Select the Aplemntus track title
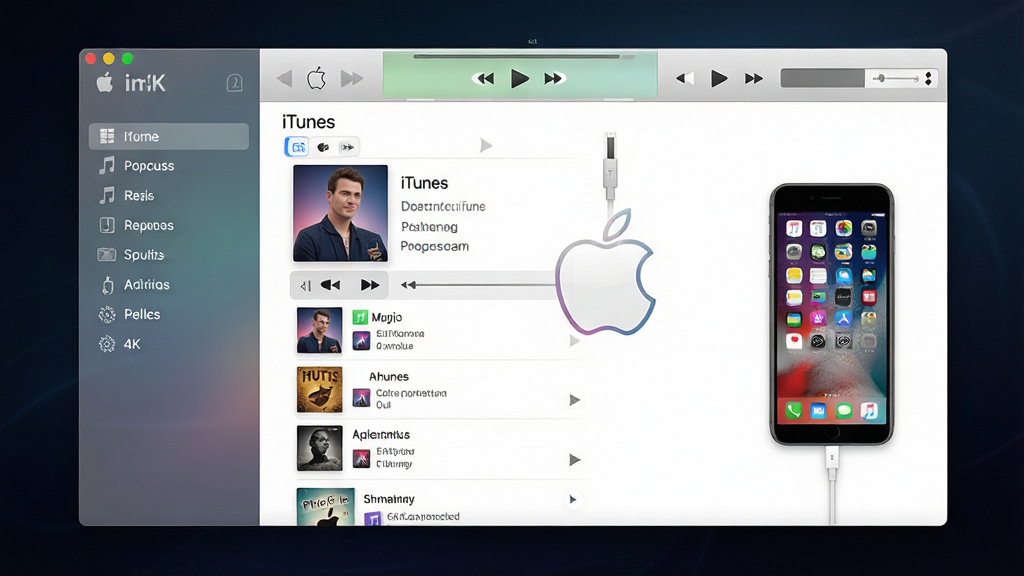This screenshot has width=1024, height=576. [381, 434]
